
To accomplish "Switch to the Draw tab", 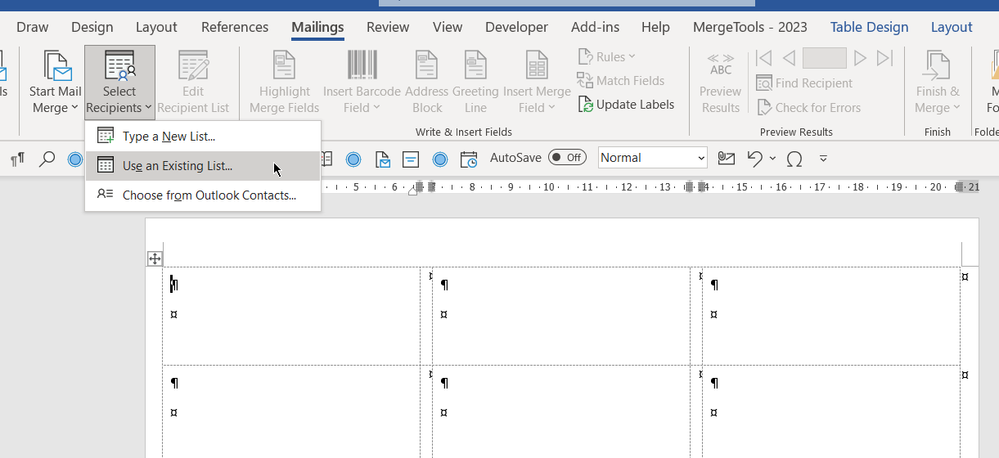I will pos(32,27).
